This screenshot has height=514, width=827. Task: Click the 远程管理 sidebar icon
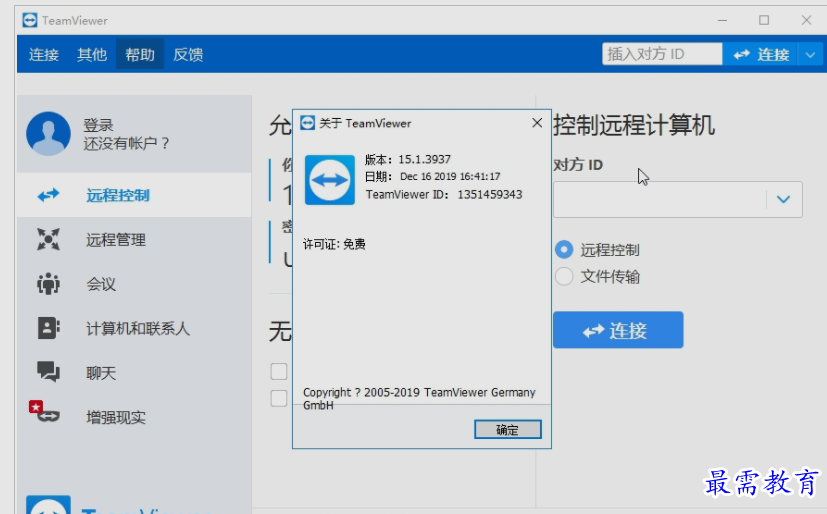click(x=49, y=239)
